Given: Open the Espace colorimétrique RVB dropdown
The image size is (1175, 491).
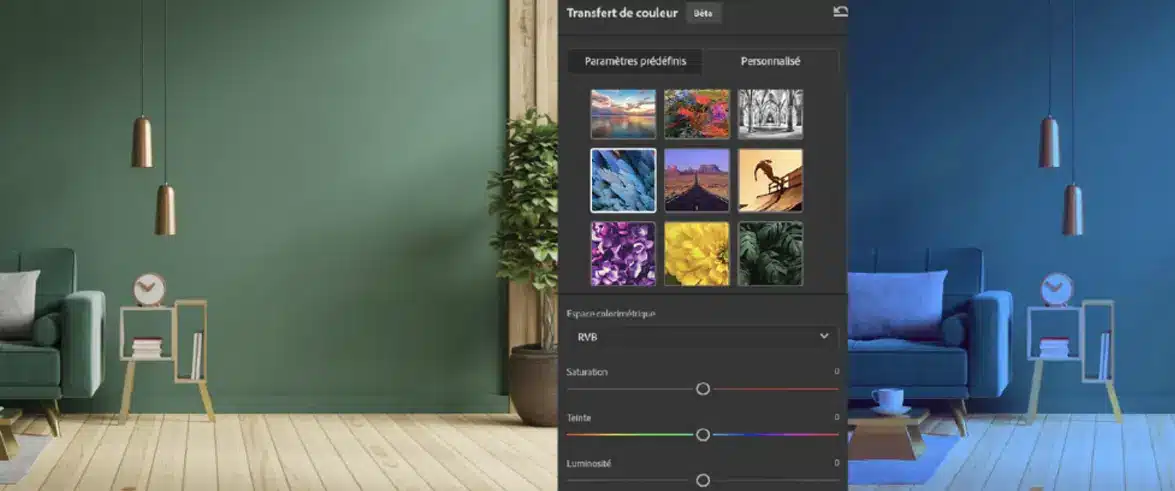Looking at the screenshot, I should point(703,337).
